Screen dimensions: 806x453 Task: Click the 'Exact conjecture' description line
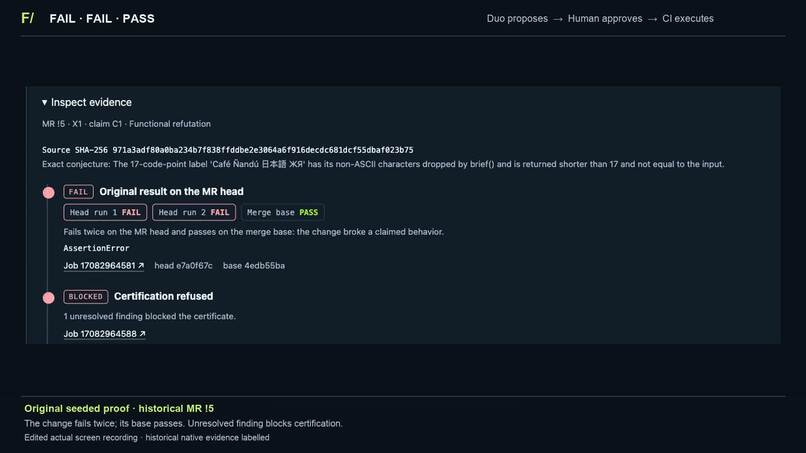[x=383, y=165]
